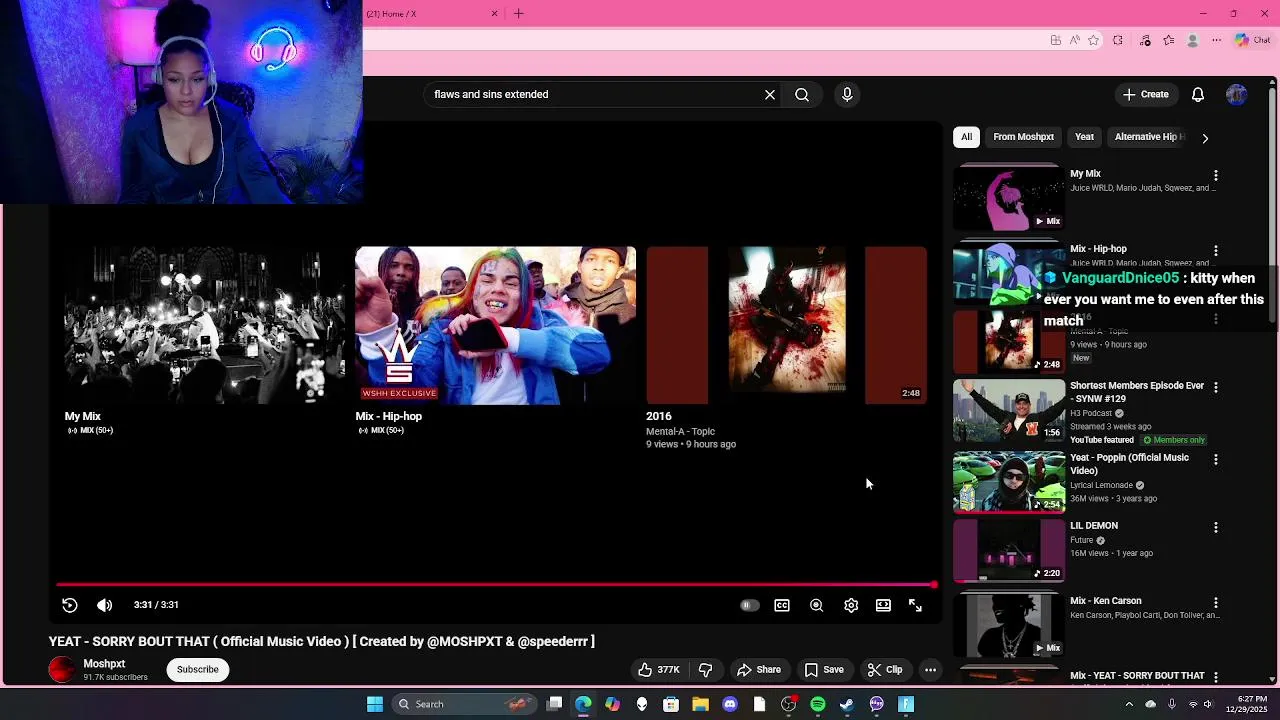This screenshot has width=1280, height=720.
Task: Open Steam from the taskbar
Action: [x=847, y=704]
